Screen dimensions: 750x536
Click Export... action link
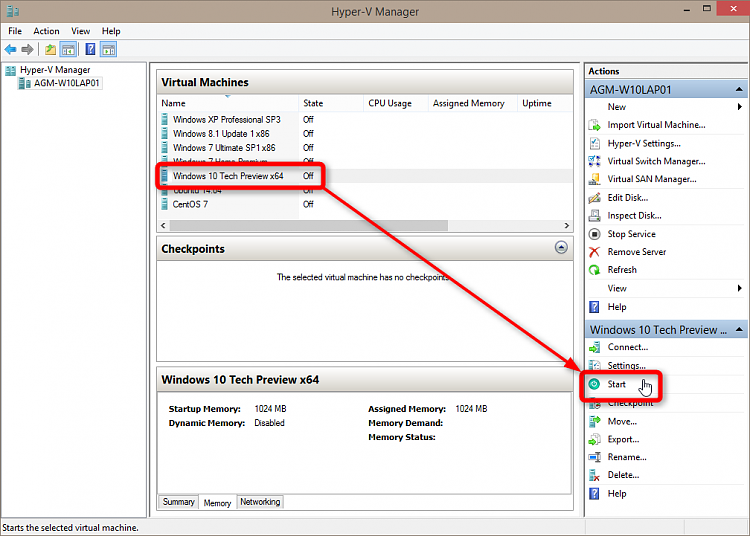pyautogui.click(x=623, y=439)
